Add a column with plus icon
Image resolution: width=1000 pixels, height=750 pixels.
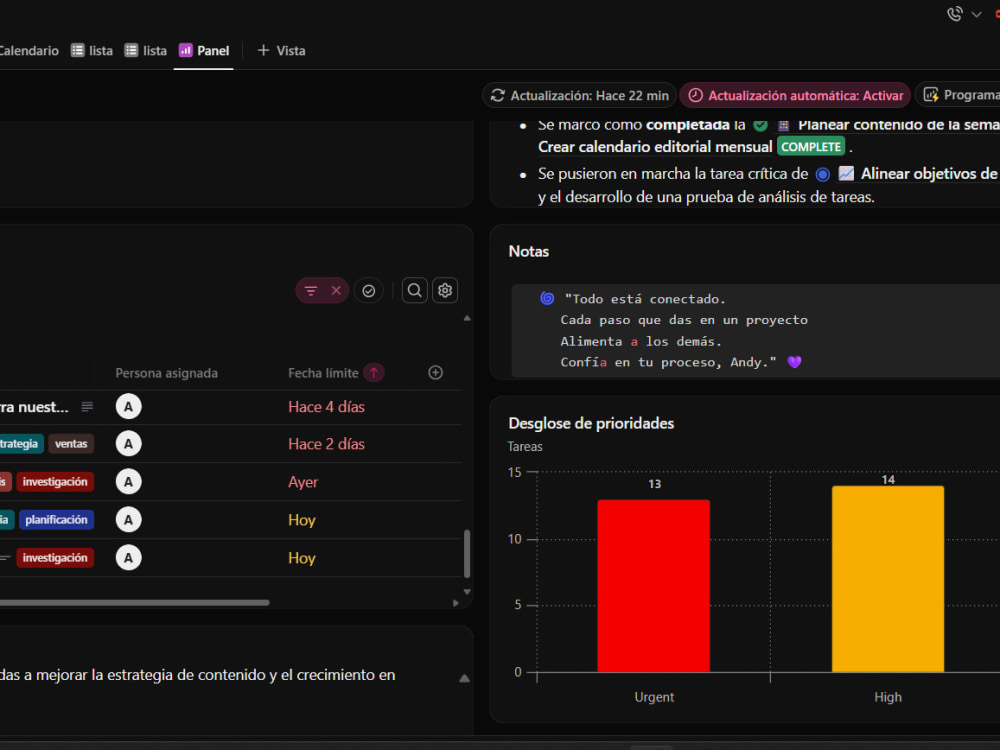point(436,372)
